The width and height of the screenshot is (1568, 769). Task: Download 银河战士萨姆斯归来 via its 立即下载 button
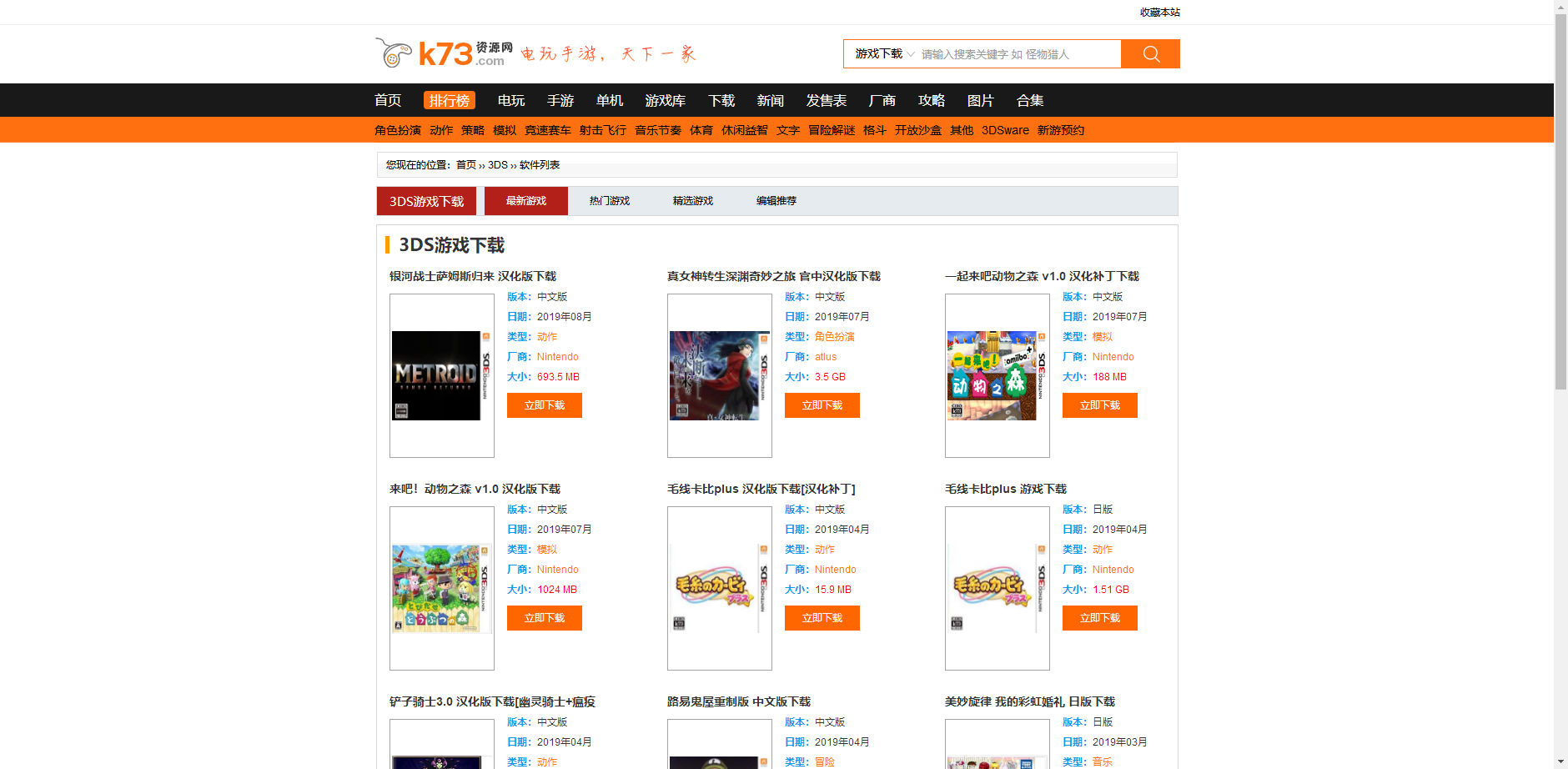pyautogui.click(x=544, y=405)
